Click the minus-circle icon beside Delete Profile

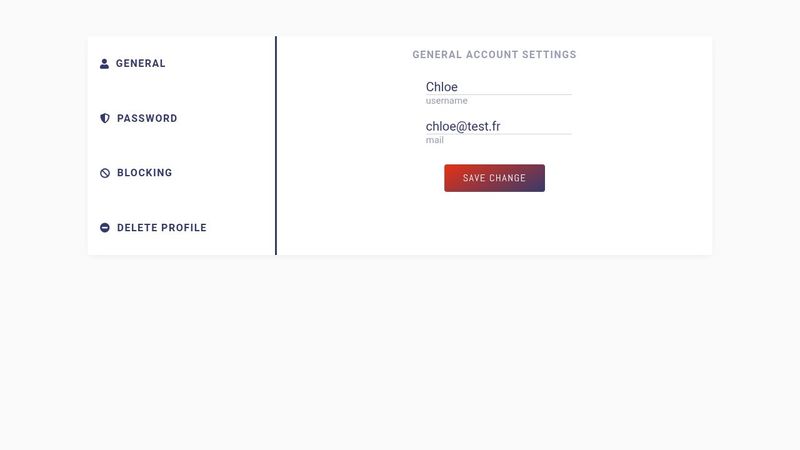[105, 228]
